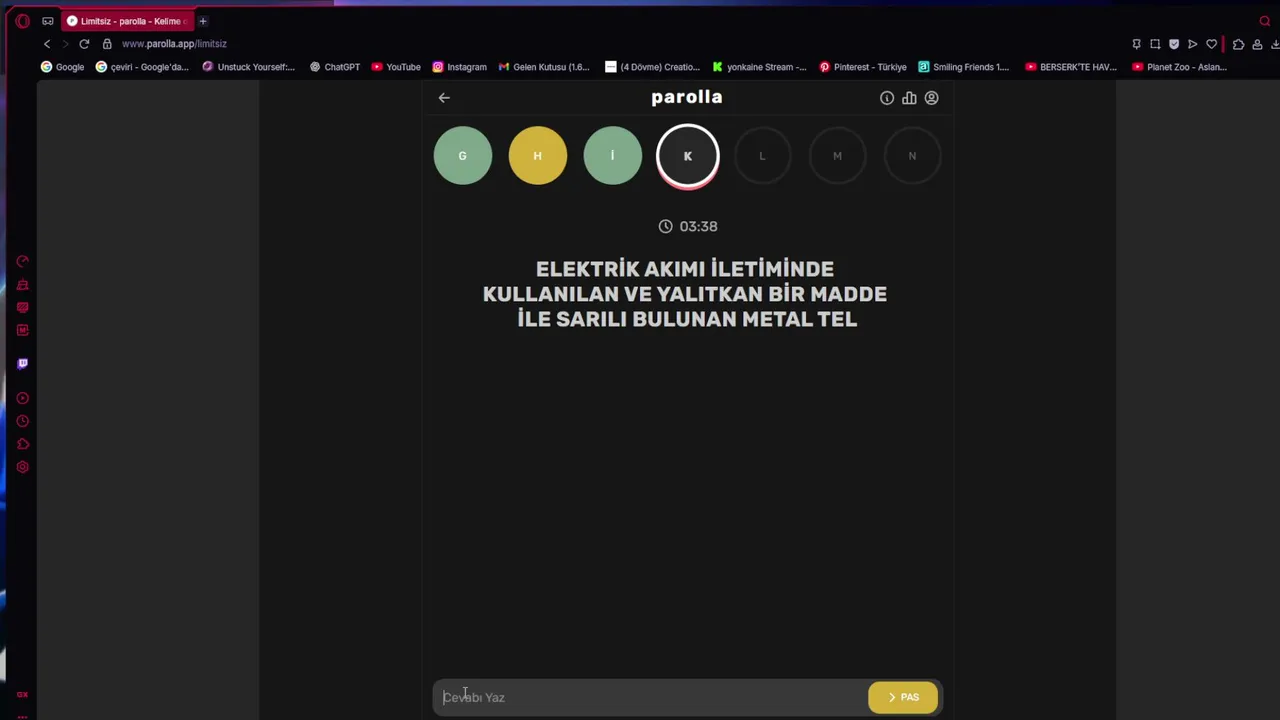The width and height of the screenshot is (1280, 720).
Task: Open the browser account profile icon
Action: tap(1257, 44)
